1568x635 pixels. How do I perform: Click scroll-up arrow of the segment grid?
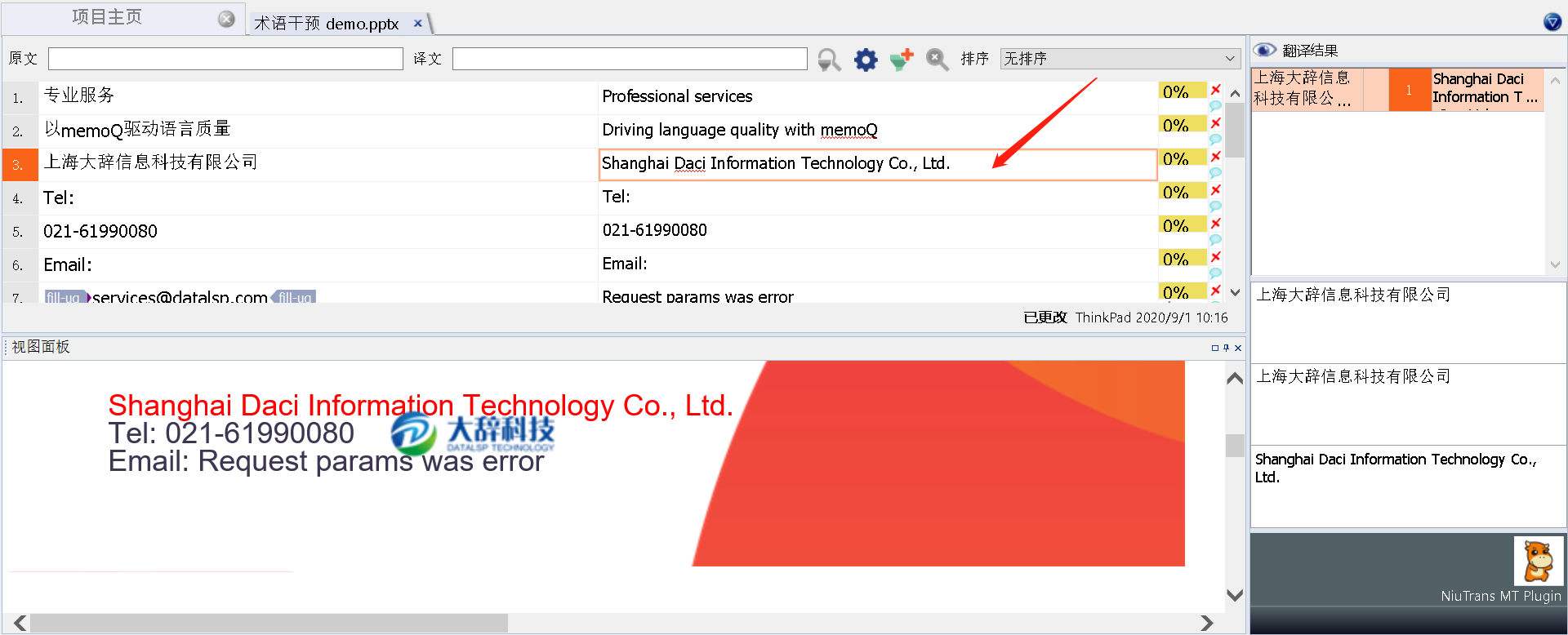coord(1235,93)
